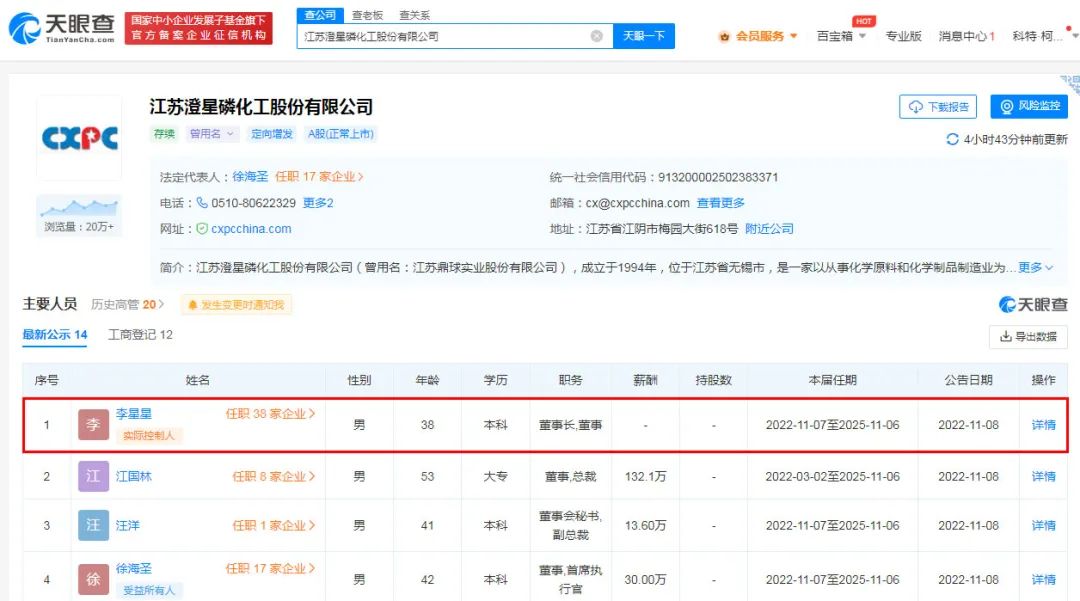Click the 发生变更时通知我 alert button
The height and width of the screenshot is (601, 1080).
[236, 304]
